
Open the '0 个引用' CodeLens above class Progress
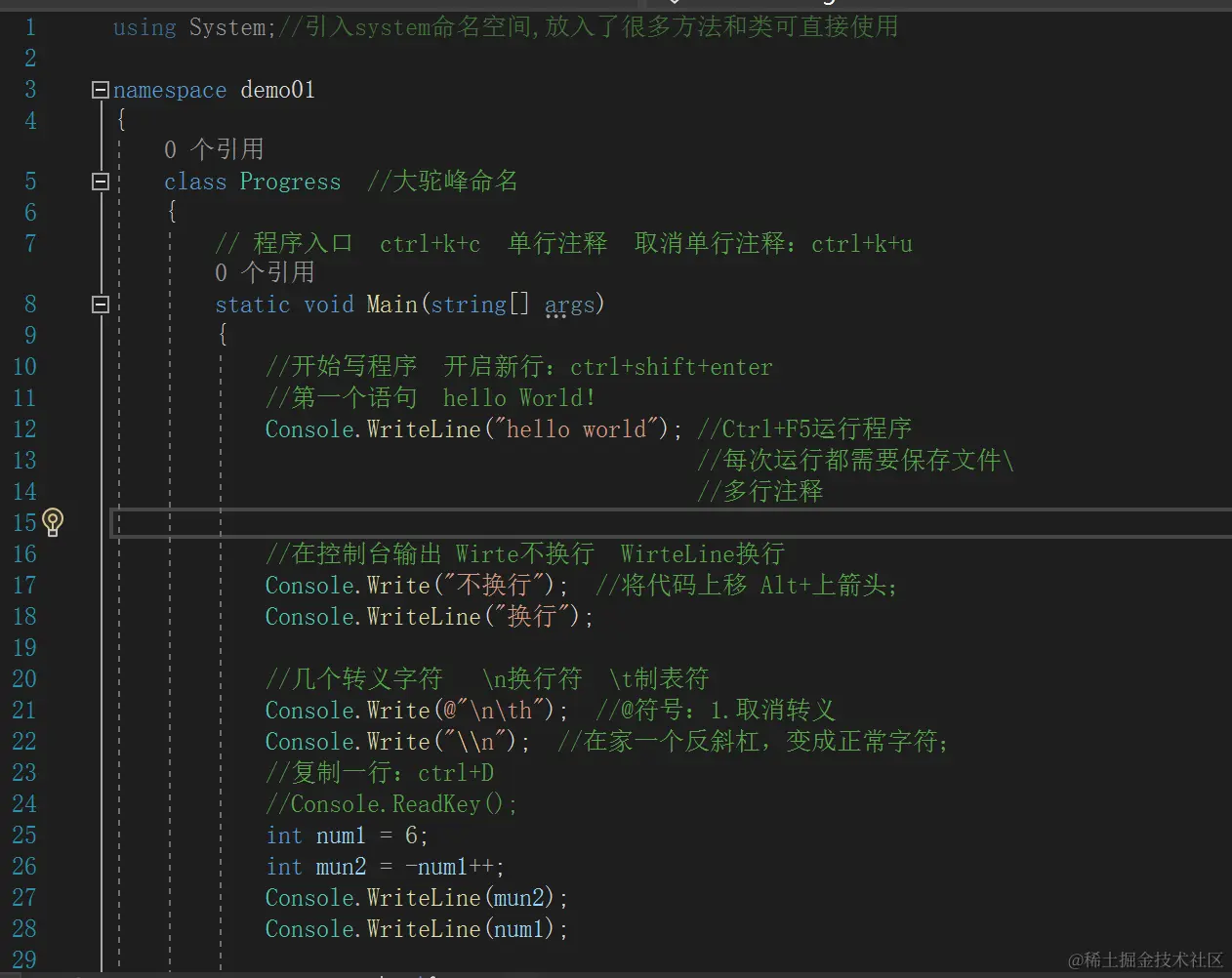click(x=214, y=149)
